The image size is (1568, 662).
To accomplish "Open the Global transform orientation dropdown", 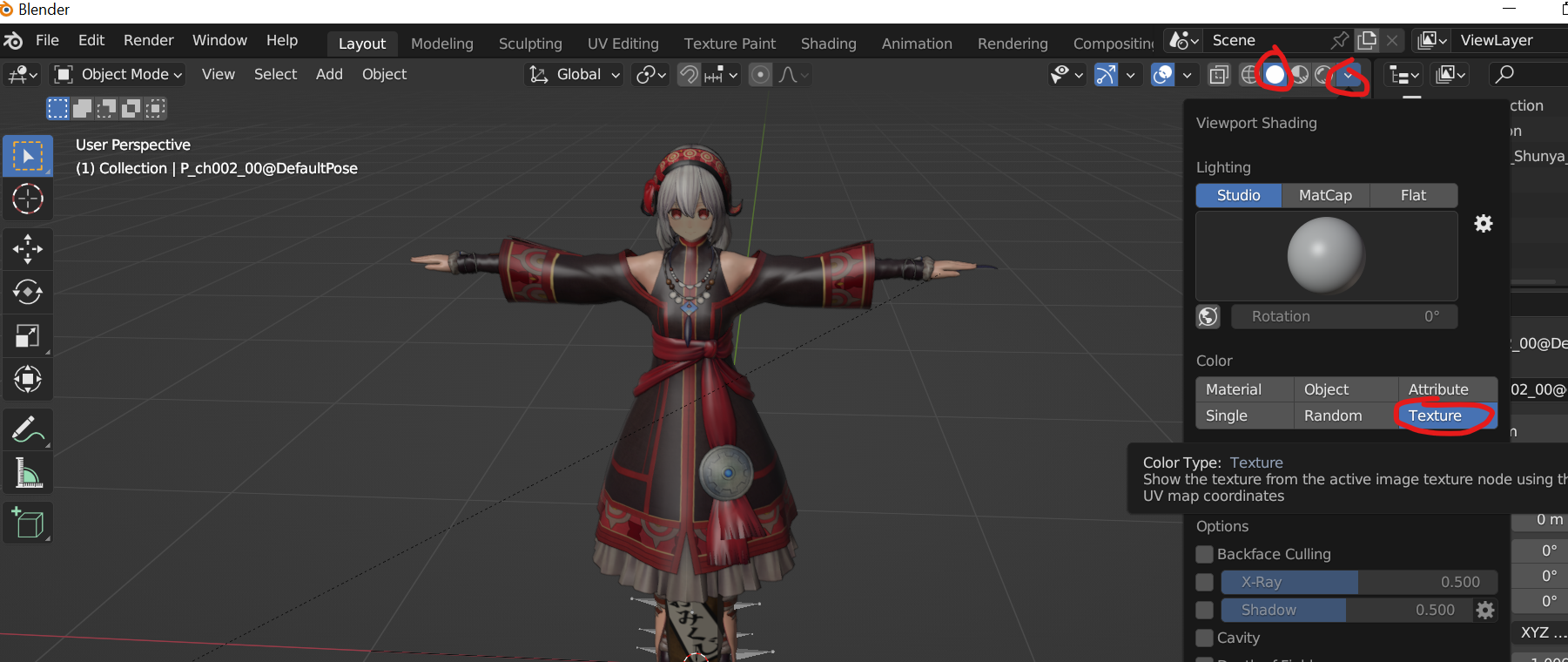I will pos(575,75).
